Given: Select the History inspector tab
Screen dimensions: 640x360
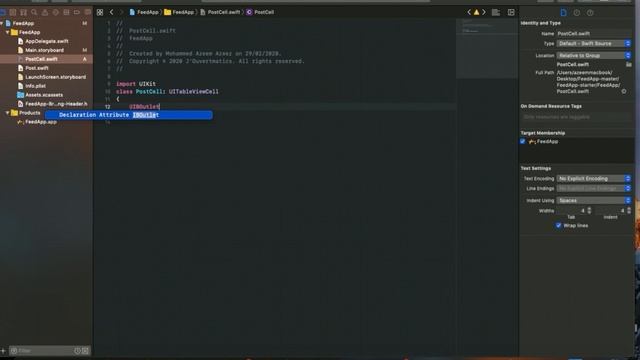Looking at the screenshot, I should coord(577,13).
